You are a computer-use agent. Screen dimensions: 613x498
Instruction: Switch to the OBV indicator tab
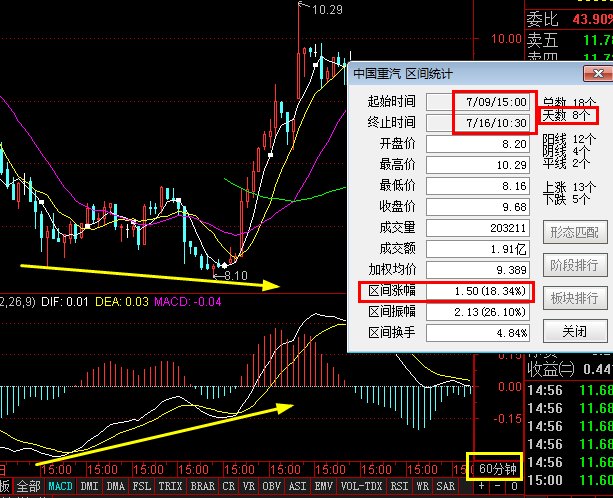(271, 487)
